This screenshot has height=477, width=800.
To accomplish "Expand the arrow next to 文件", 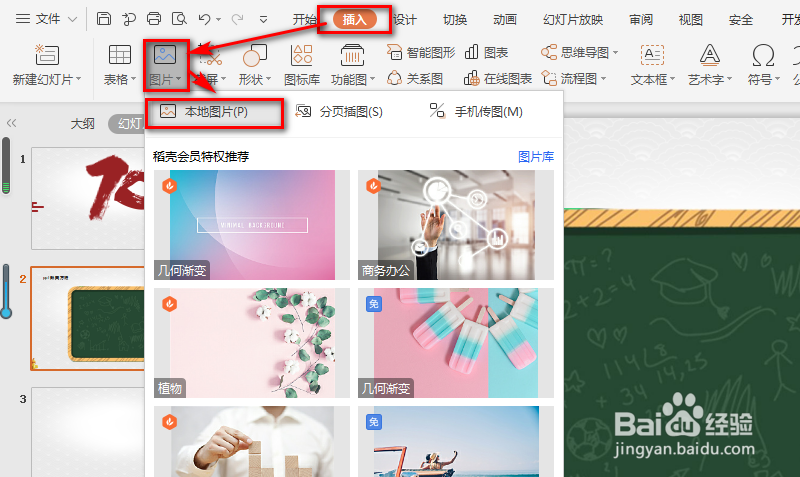I will point(72,19).
